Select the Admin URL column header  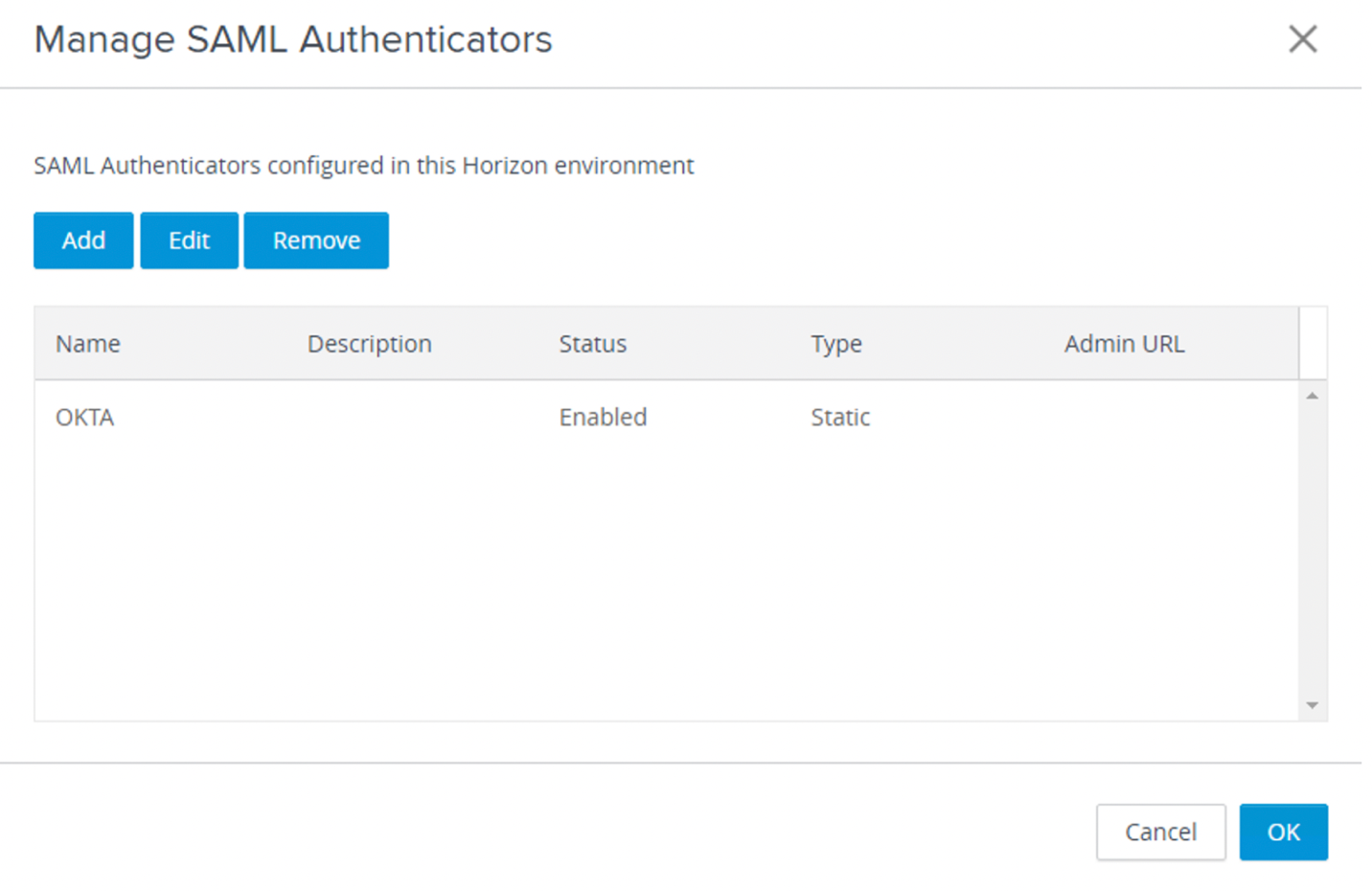[x=1124, y=344]
